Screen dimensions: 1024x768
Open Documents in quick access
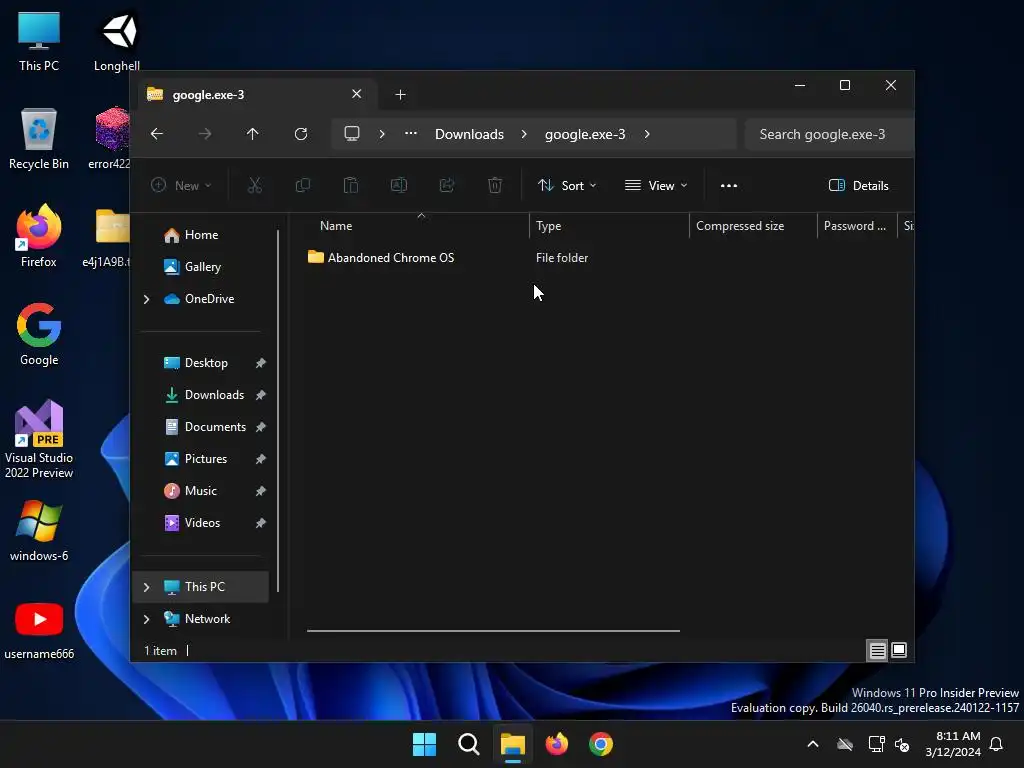click(x=216, y=427)
